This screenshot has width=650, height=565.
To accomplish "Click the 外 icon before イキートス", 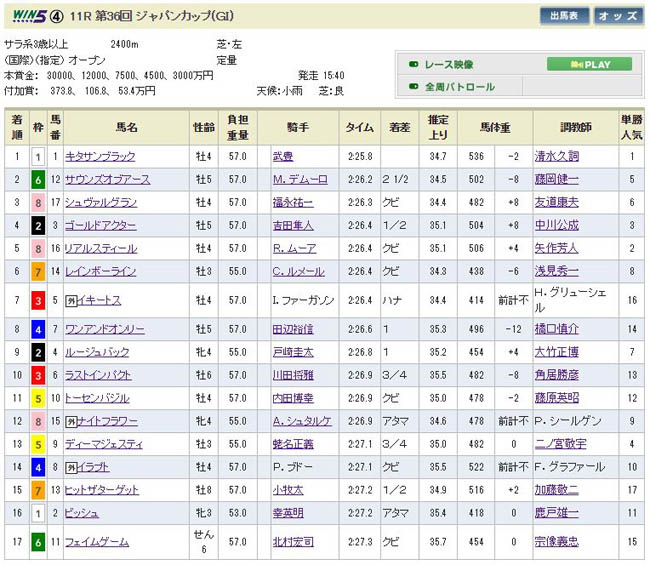I will pyautogui.click(x=71, y=300).
